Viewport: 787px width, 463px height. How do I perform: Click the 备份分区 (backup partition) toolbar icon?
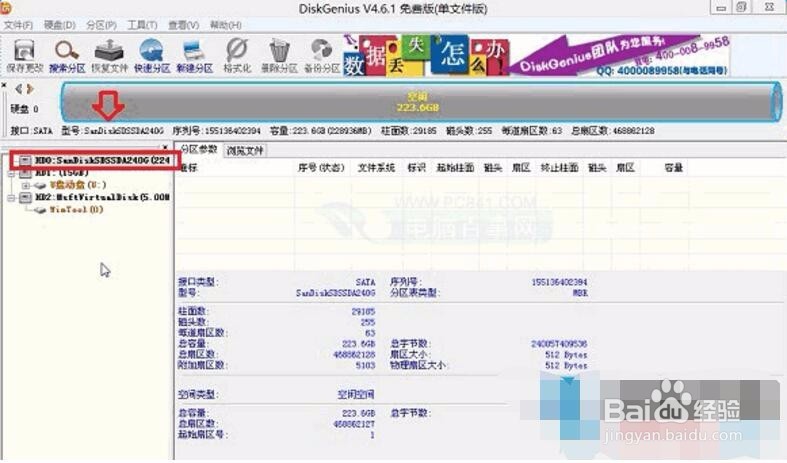point(322,51)
